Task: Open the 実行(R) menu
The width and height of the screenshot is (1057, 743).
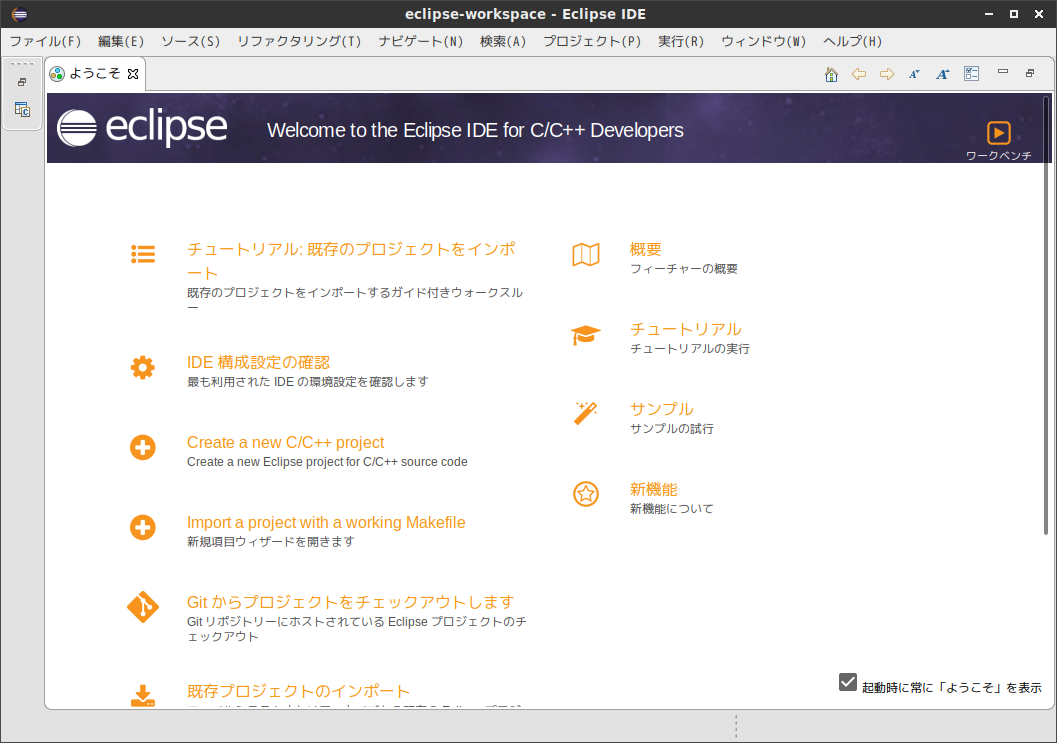Action: point(681,42)
